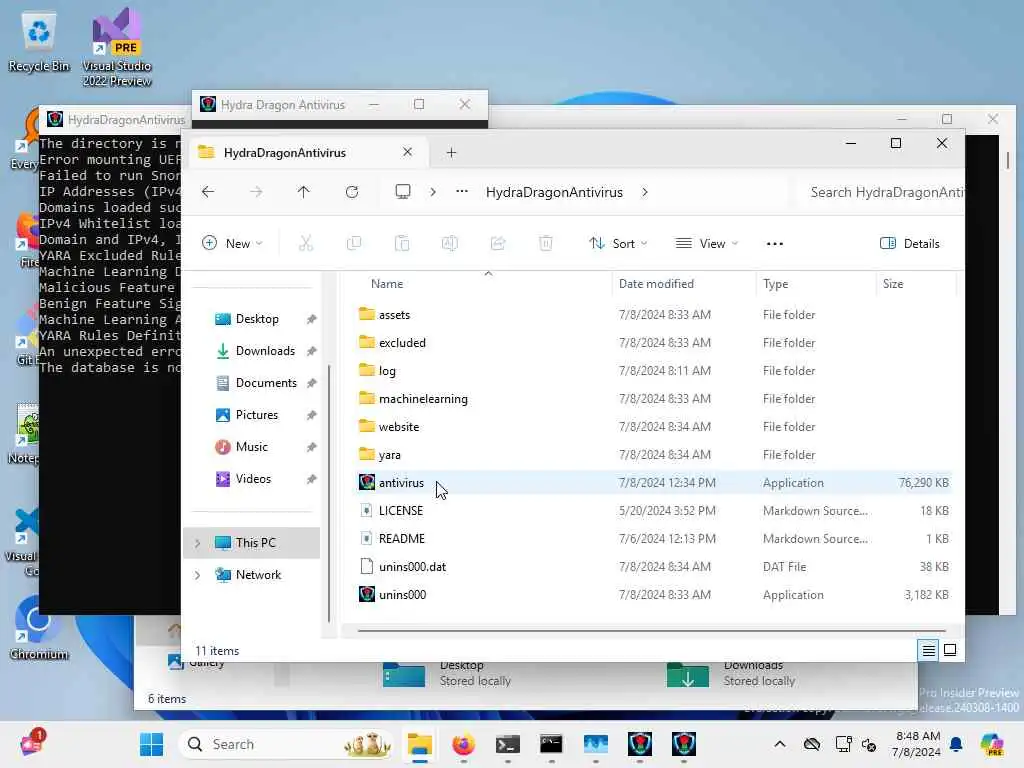Expand the Network tree node

click(x=197, y=575)
